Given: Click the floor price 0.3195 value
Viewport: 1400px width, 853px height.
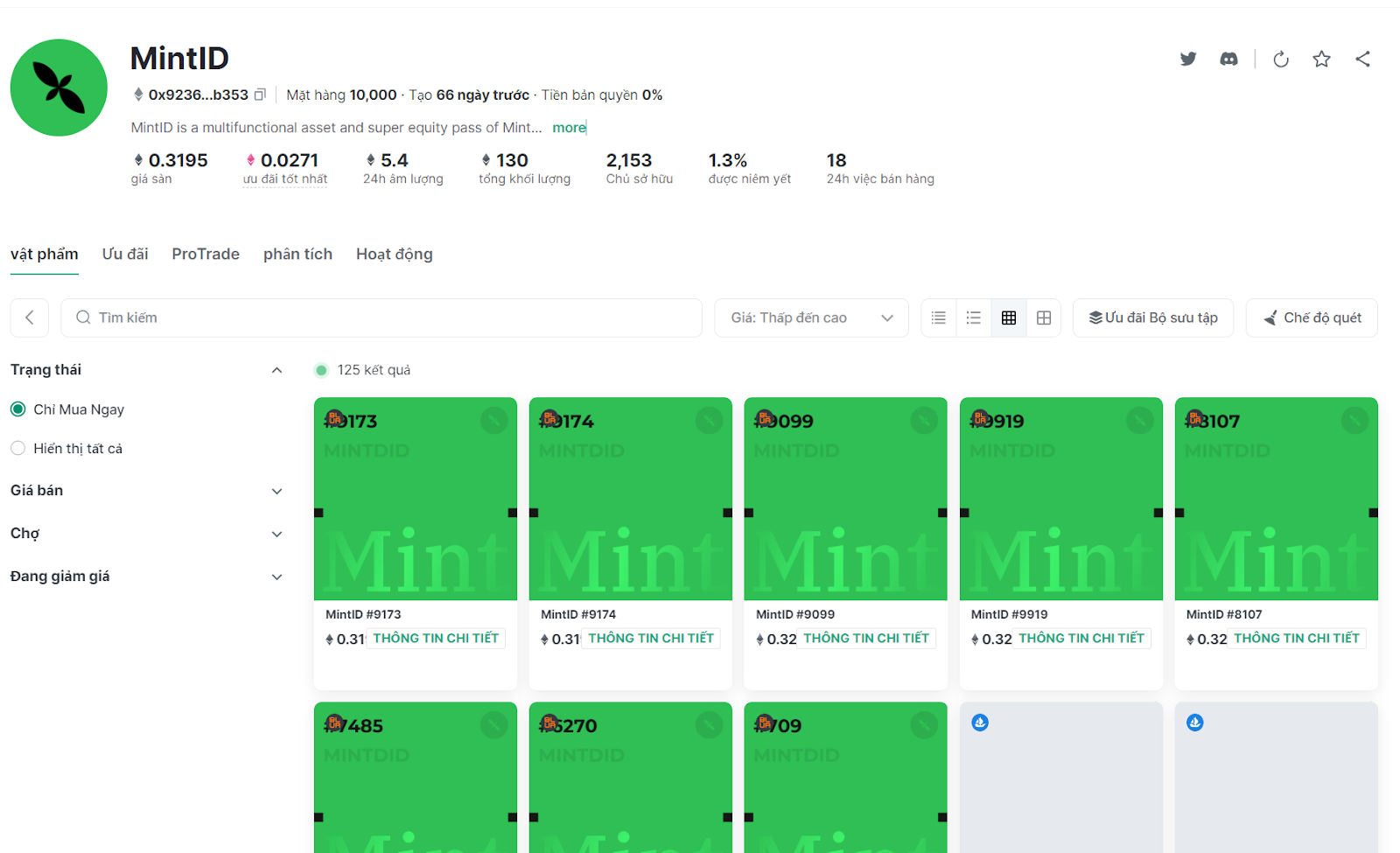Looking at the screenshot, I should 178,160.
